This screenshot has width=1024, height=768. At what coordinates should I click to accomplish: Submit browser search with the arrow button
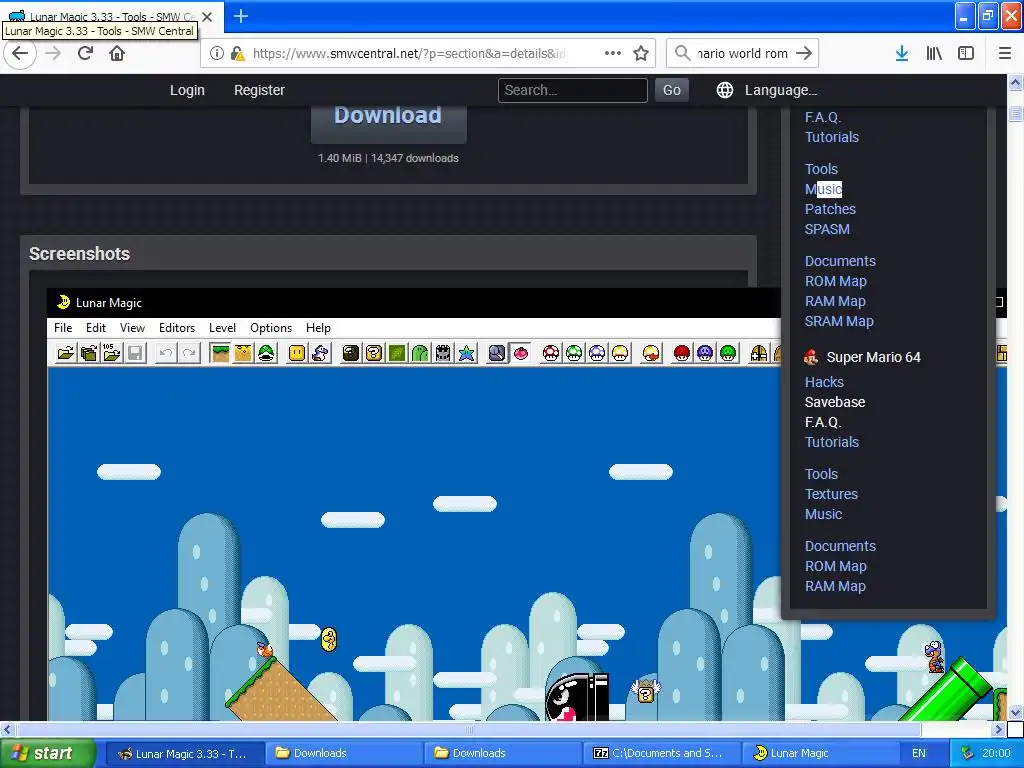tap(804, 53)
